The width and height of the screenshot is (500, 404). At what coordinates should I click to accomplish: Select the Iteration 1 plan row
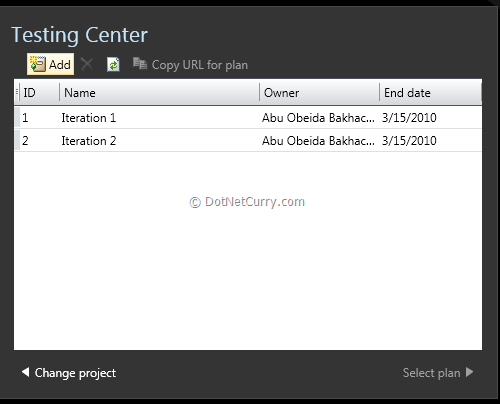[248, 117]
